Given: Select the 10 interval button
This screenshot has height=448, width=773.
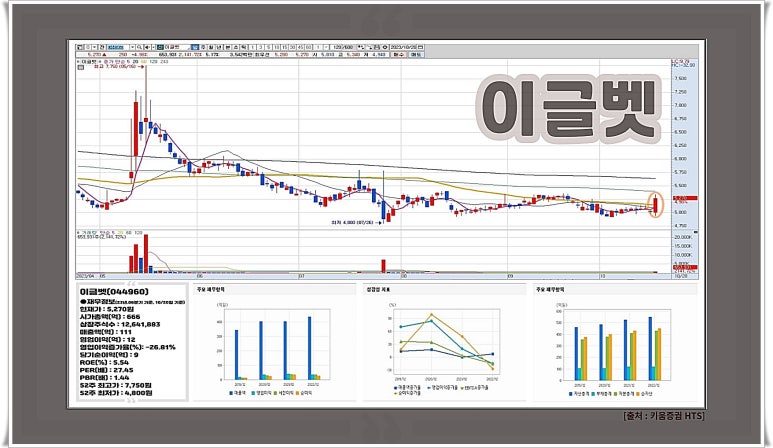Looking at the screenshot, I should pos(277,47).
